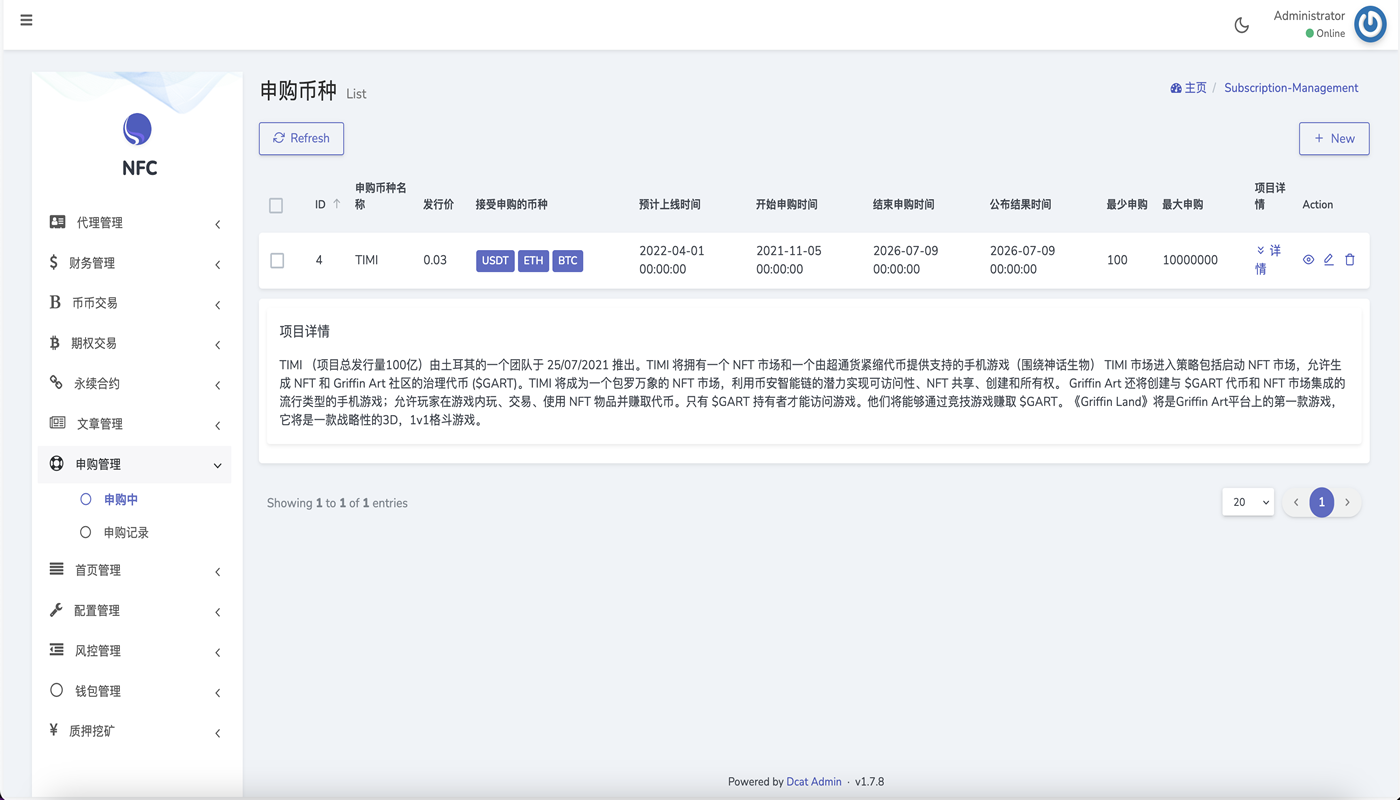Click the 配置管理 wrench icon
1400x800 pixels.
56,609
